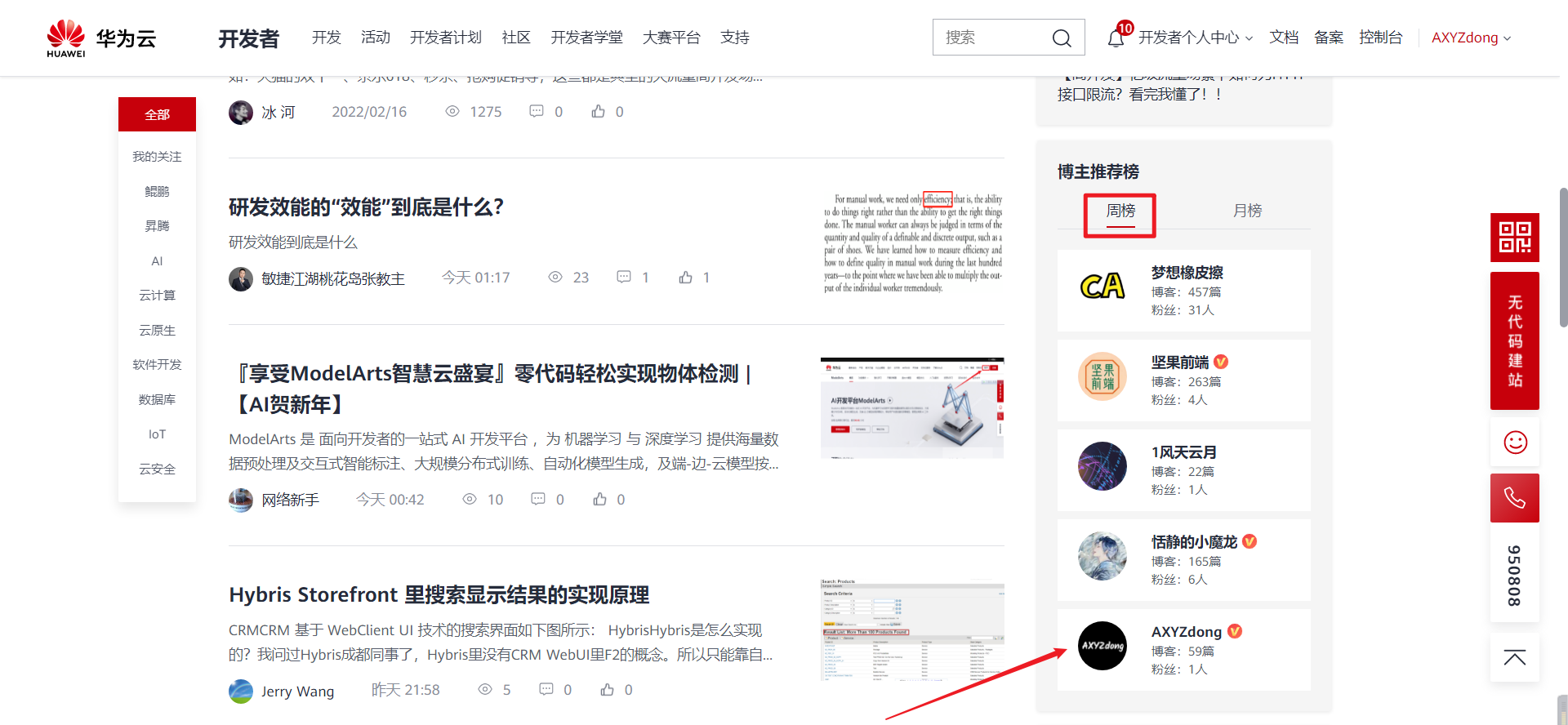Select 数据库 category

point(157,400)
